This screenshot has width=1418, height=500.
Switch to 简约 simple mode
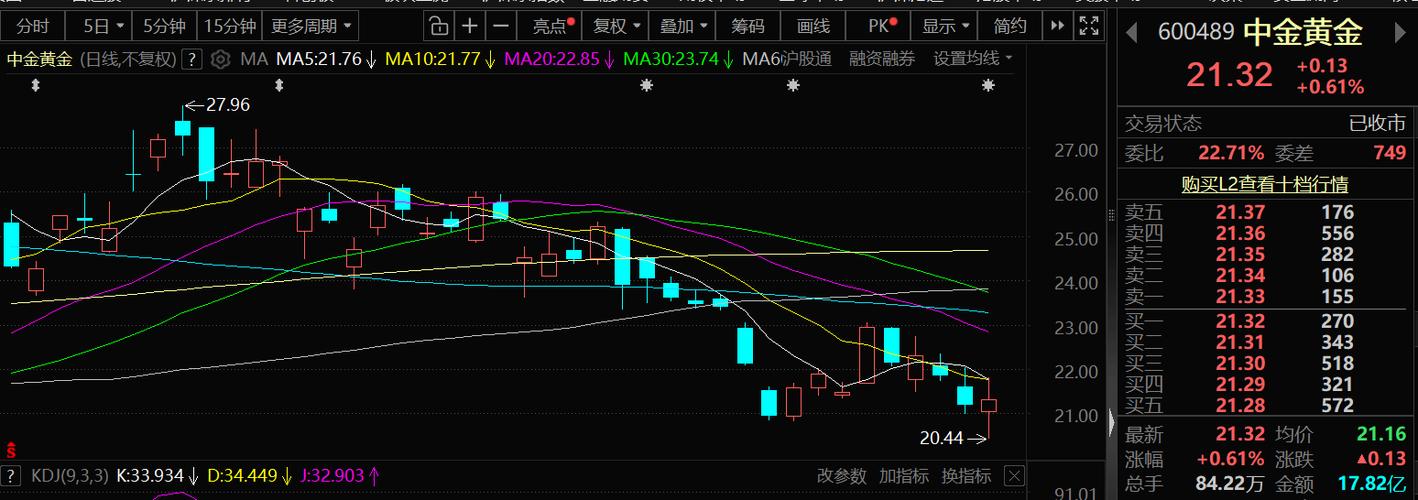tap(1009, 26)
